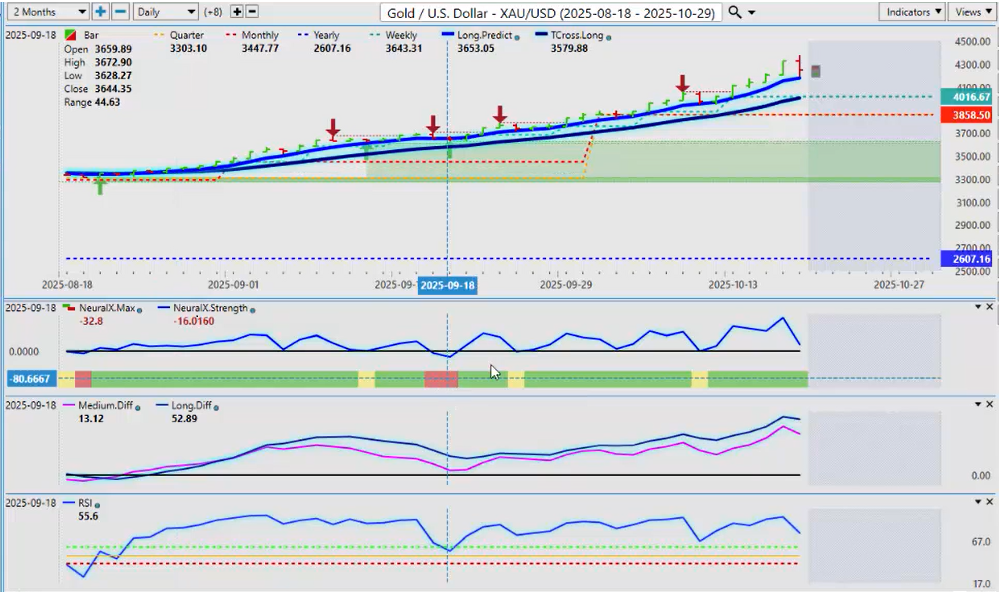The height and width of the screenshot is (592, 999).
Task: Collapse the Medium.Diff panel using its arrow
Action: pos(977,404)
